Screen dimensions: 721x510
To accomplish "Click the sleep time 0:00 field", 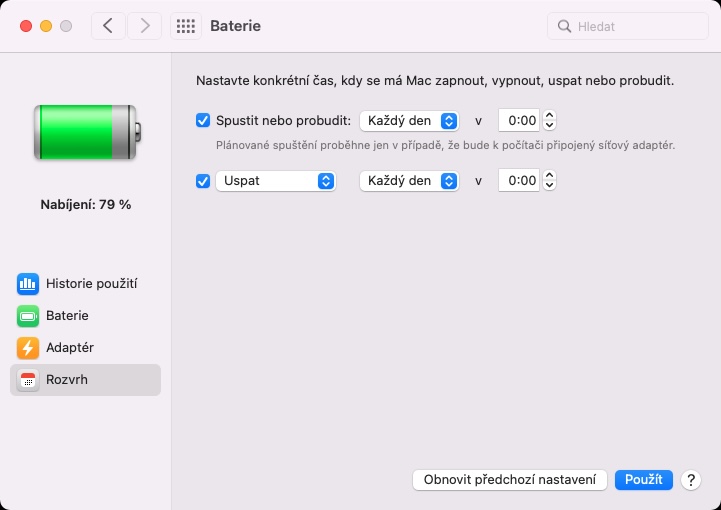I will pyautogui.click(x=520, y=181).
